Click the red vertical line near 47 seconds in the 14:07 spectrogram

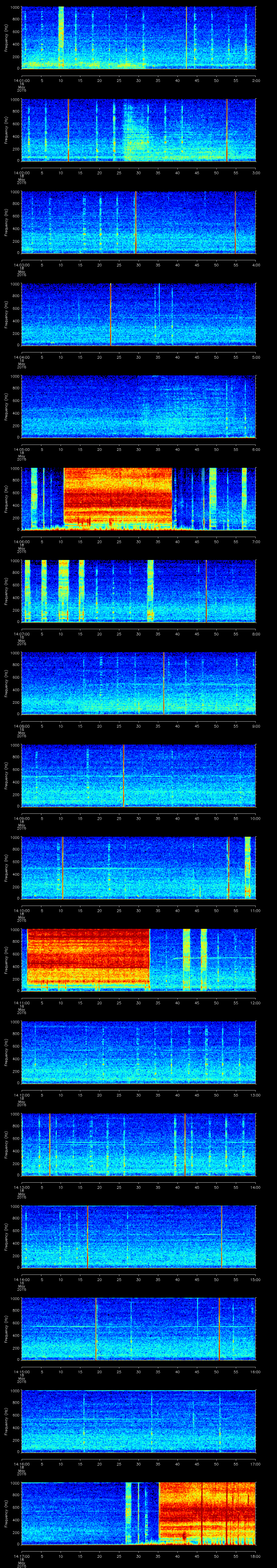pyautogui.click(x=206, y=590)
